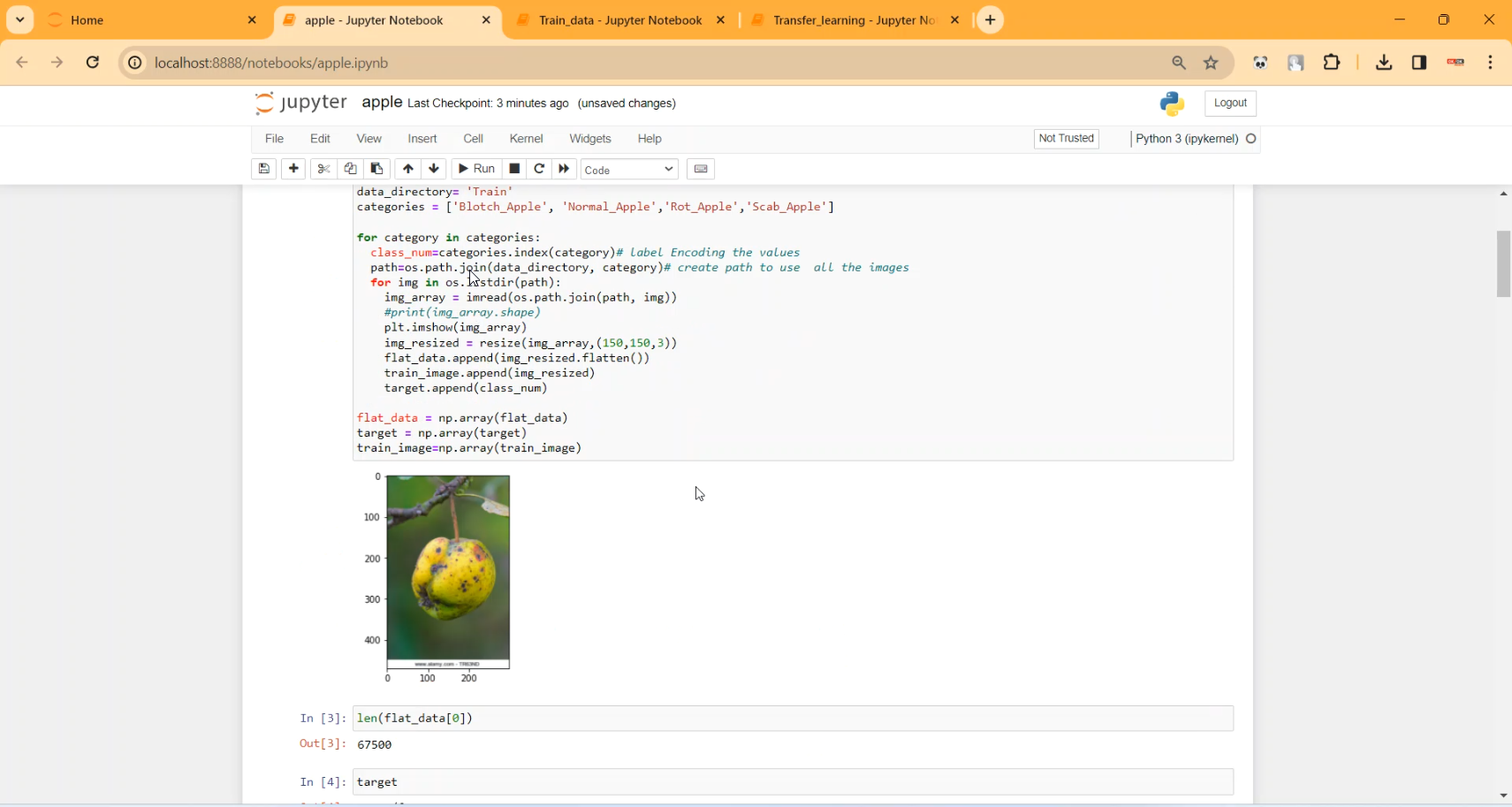The image size is (1512, 807).
Task: Restart kernel and run all with fast-forward icon
Action: (x=564, y=169)
